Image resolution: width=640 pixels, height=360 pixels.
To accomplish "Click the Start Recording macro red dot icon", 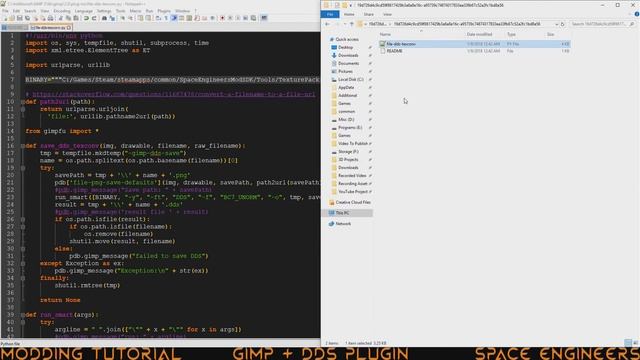I will click(222, 18).
